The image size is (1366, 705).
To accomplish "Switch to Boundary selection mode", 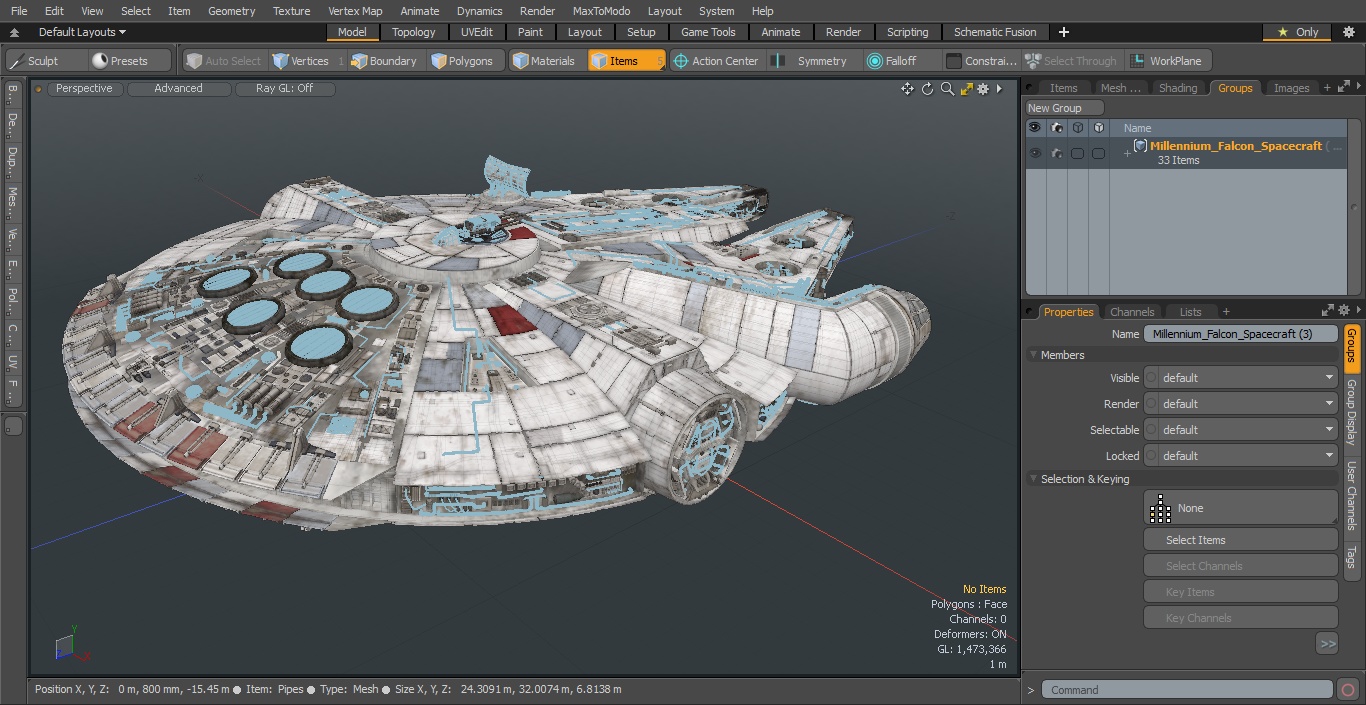I will [384, 61].
